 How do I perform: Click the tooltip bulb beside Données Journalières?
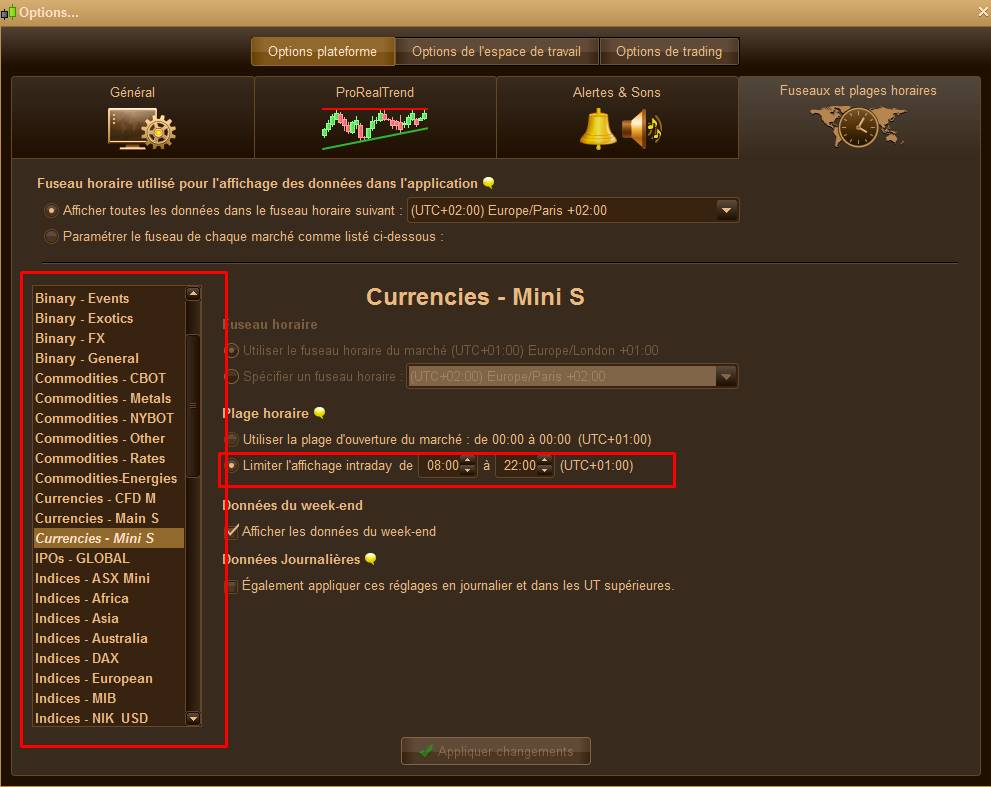371,559
